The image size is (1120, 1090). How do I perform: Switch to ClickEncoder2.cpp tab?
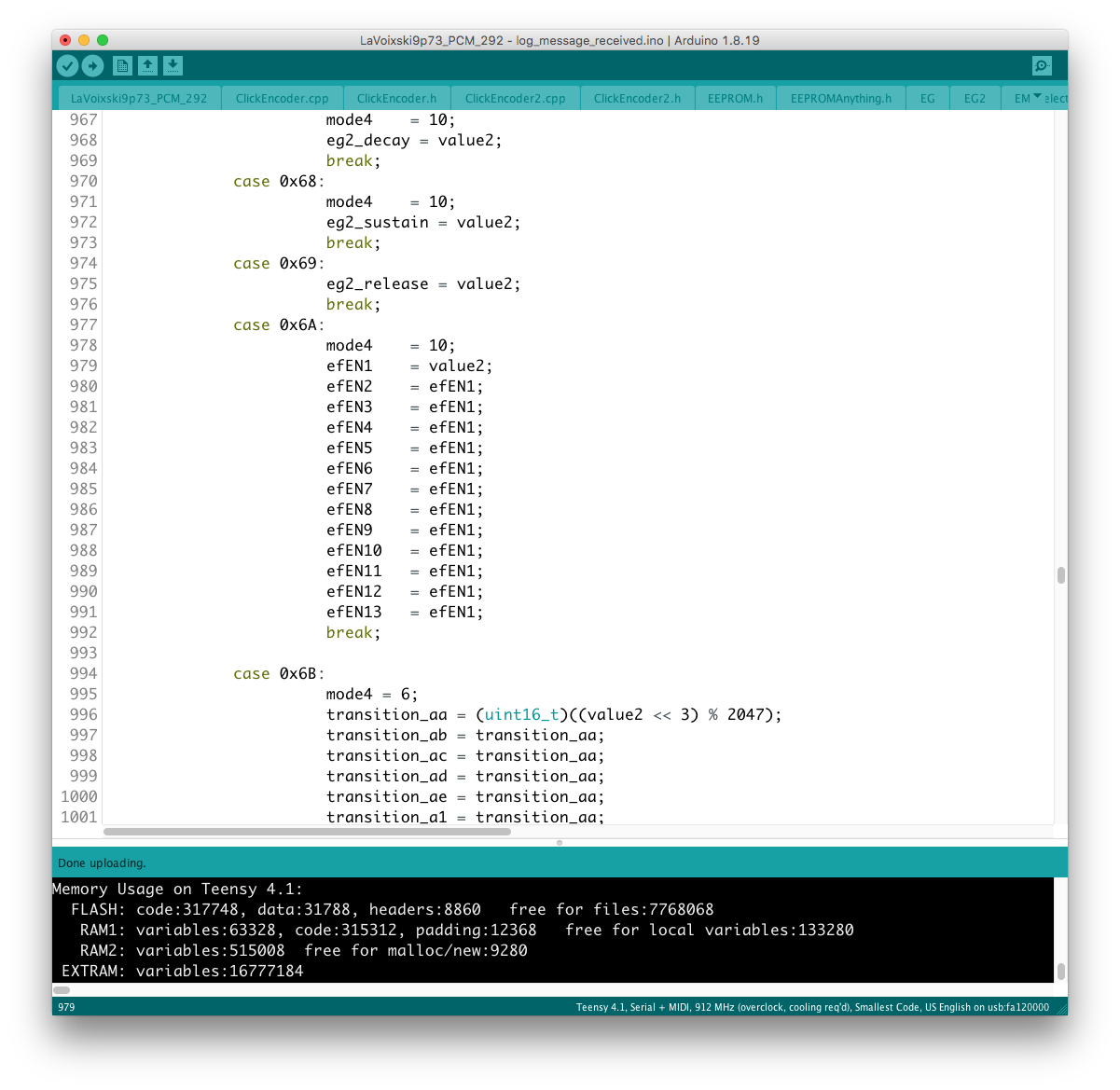515,98
